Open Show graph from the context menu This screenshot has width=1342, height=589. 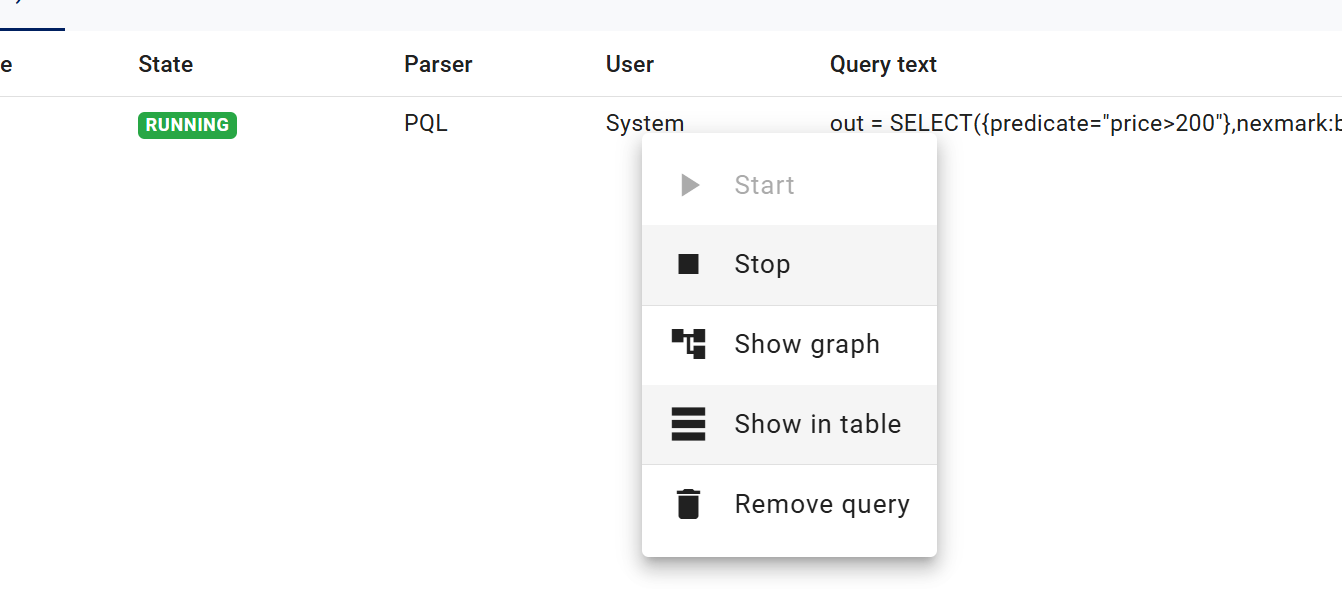coord(806,344)
